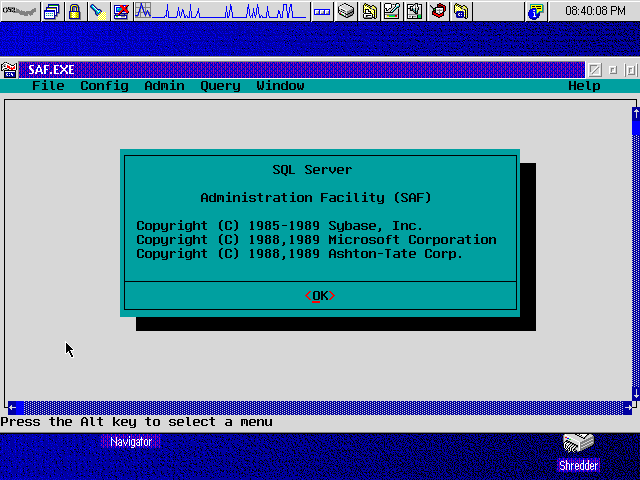Image resolution: width=640 pixels, height=480 pixels.
Task: Click the red cube icon in WarpCenter
Action: pos(438,11)
